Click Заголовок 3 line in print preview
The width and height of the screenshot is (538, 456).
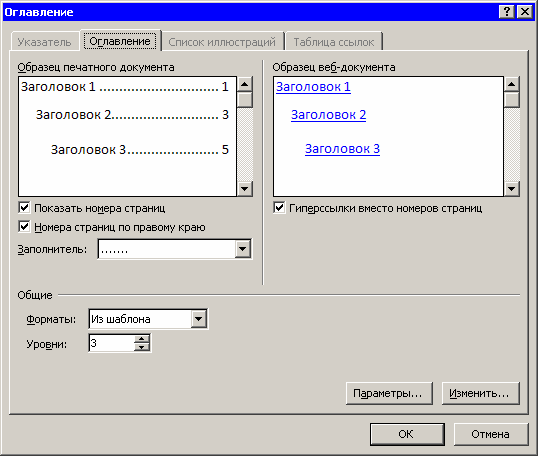(140, 150)
